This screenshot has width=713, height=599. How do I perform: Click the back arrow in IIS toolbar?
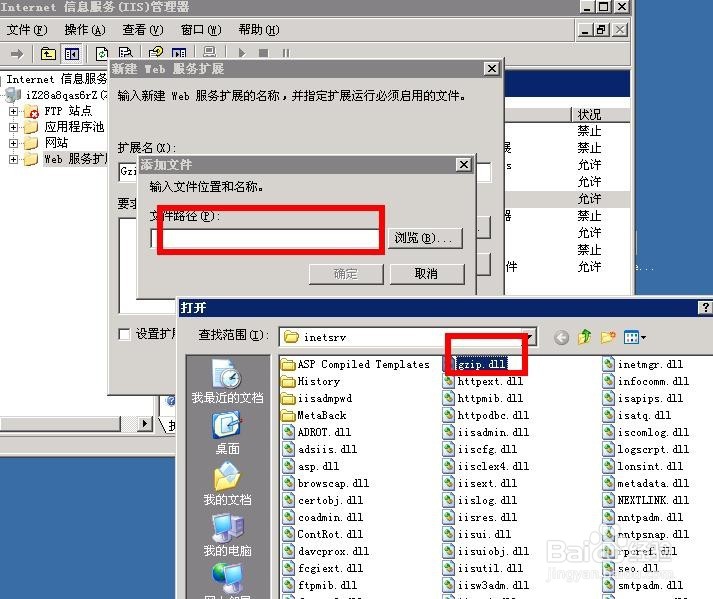click(x=17, y=54)
